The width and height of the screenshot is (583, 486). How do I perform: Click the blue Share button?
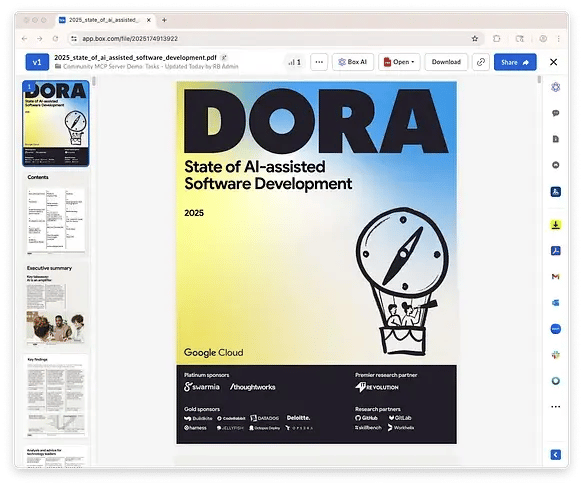pyautogui.click(x=515, y=62)
